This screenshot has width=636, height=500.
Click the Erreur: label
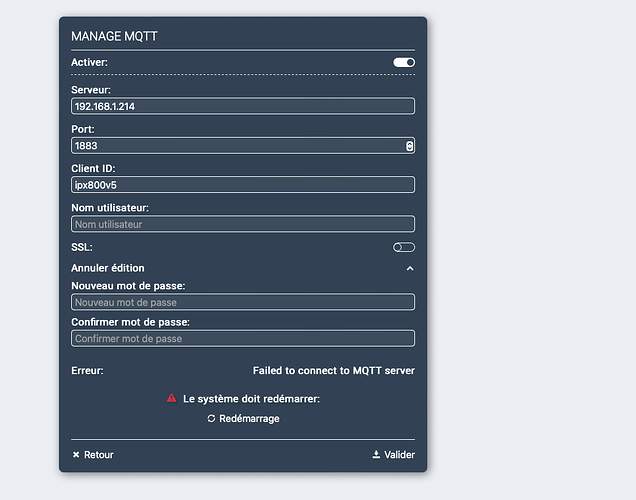[x=87, y=371]
